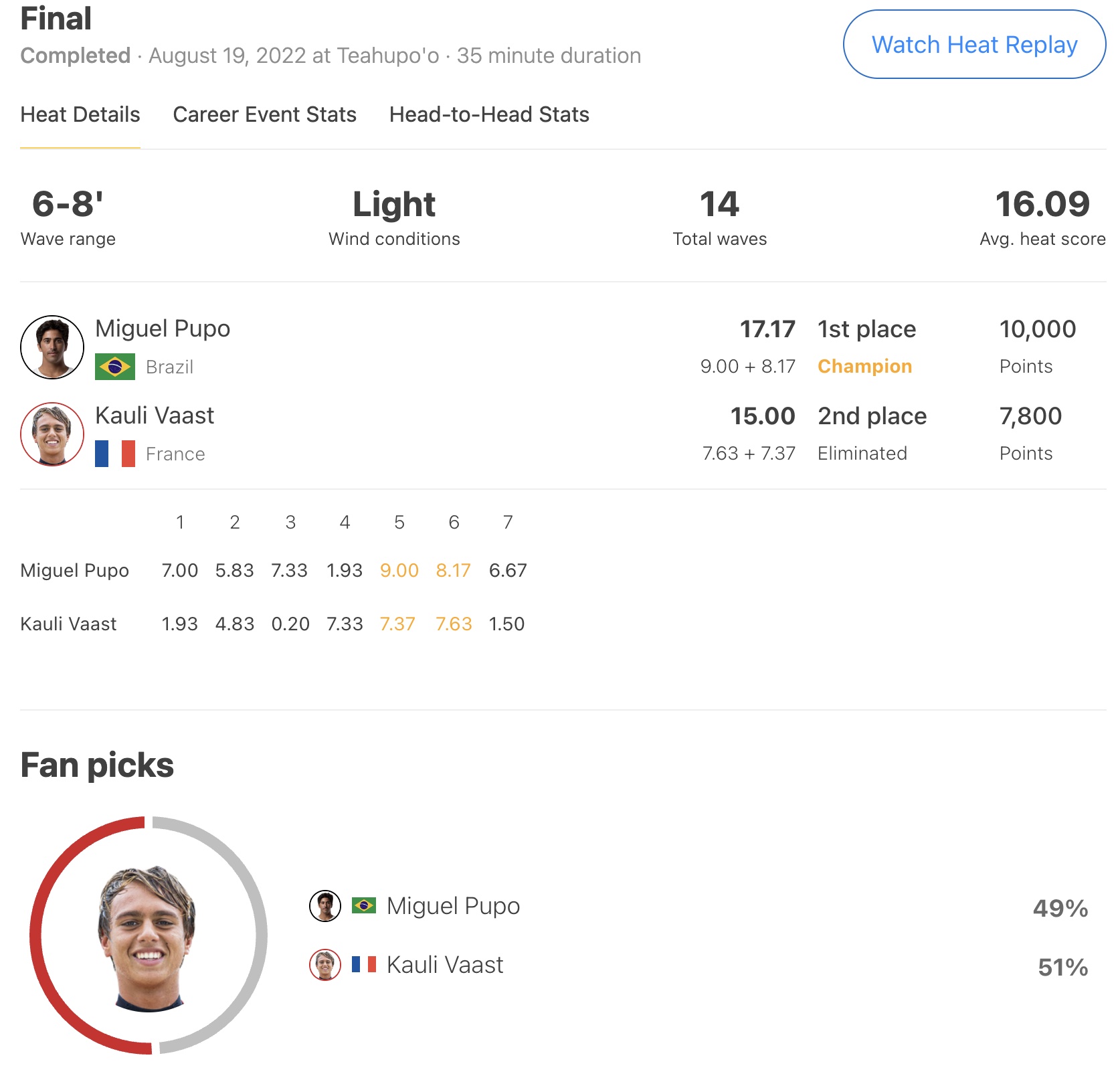Select Miguel Pupo's 9.00 wave score
The image size is (1120, 1088).
pyautogui.click(x=399, y=570)
